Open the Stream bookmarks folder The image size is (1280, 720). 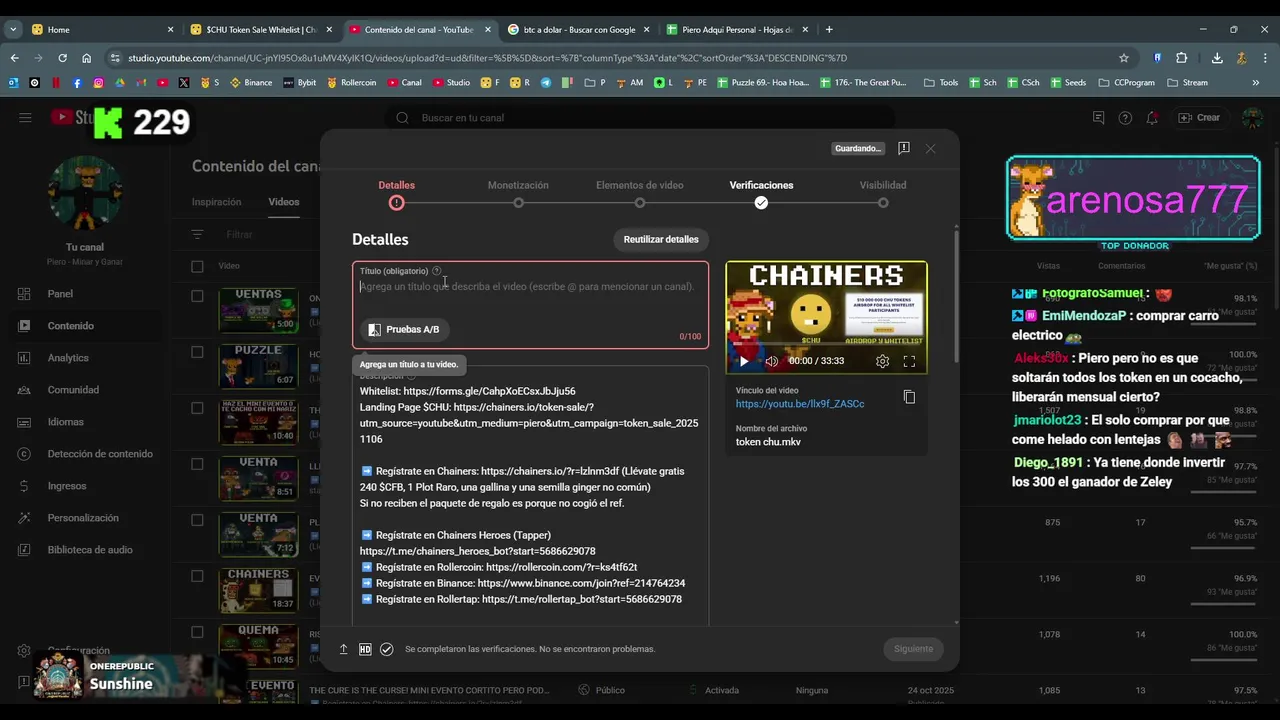click(x=1187, y=83)
